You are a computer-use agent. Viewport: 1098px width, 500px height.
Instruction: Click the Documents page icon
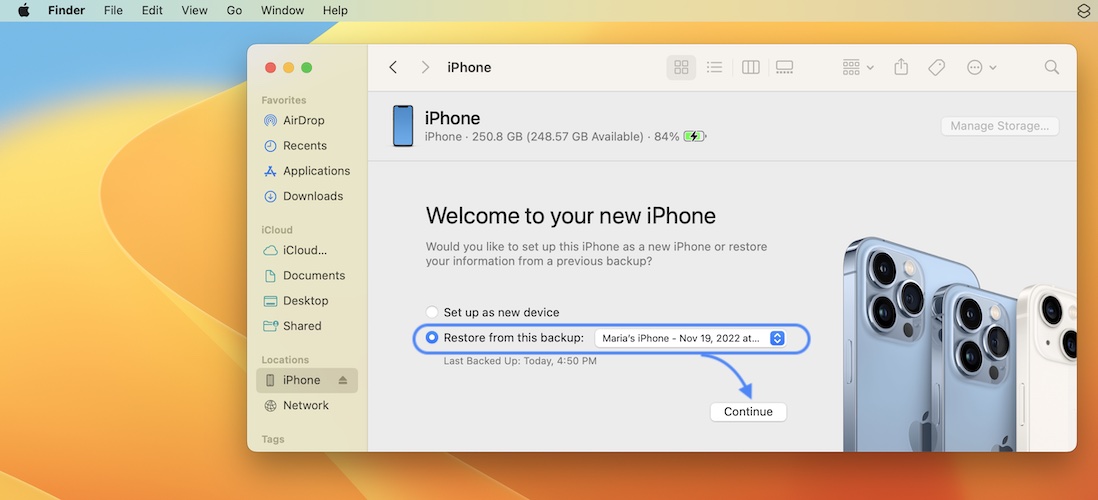(x=270, y=275)
